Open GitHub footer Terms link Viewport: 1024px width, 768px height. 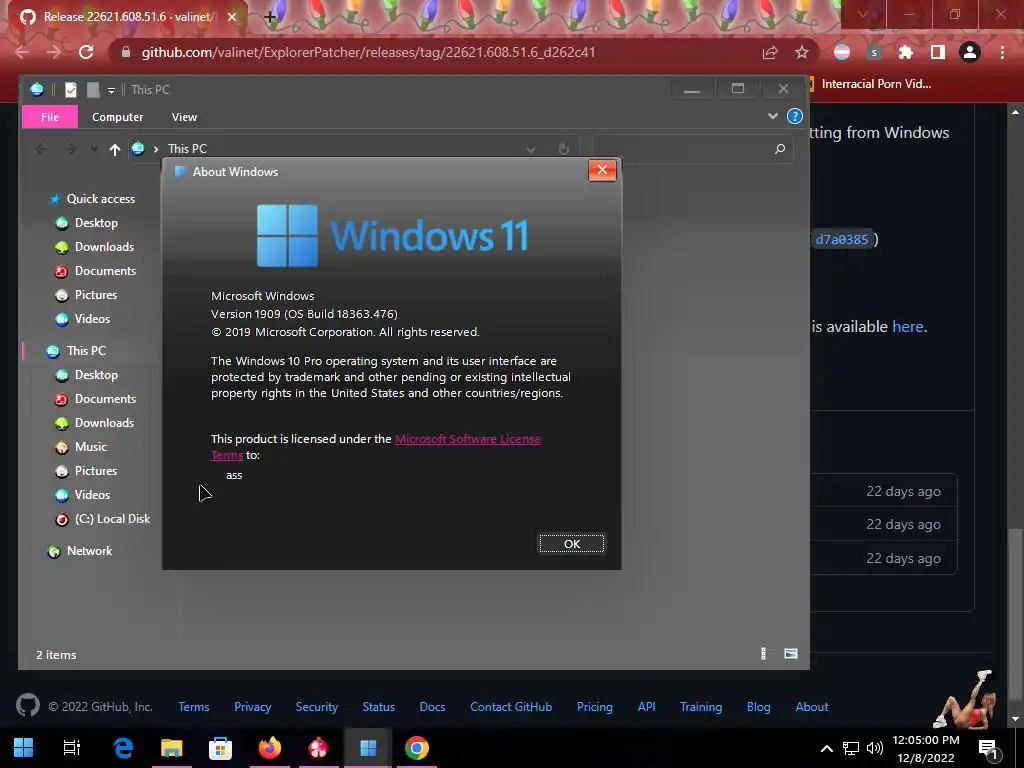(194, 707)
